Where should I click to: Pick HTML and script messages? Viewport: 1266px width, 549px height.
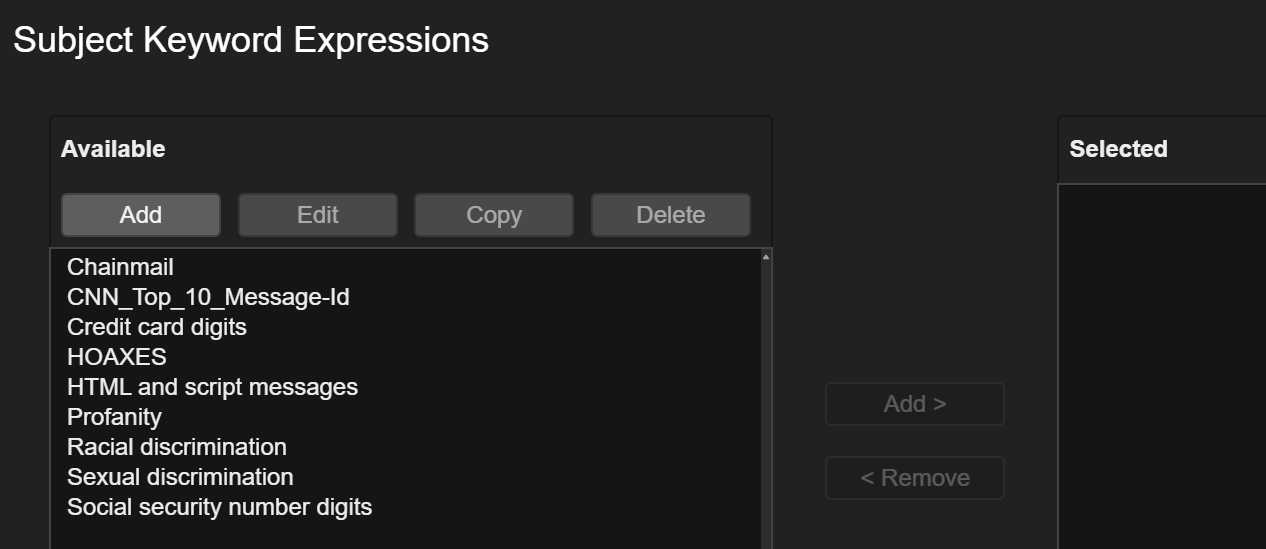point(212,387)
